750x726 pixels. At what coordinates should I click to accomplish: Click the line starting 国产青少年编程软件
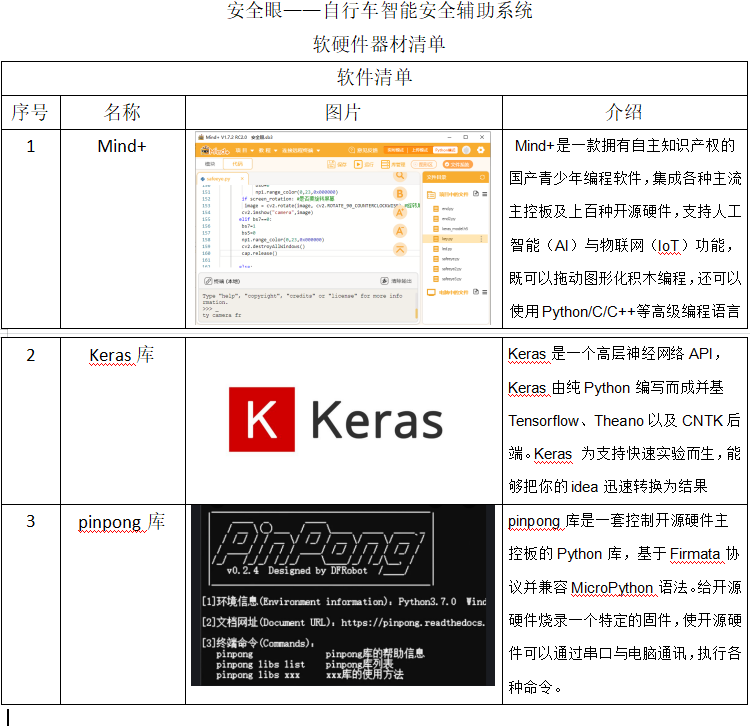pos(625,178)
